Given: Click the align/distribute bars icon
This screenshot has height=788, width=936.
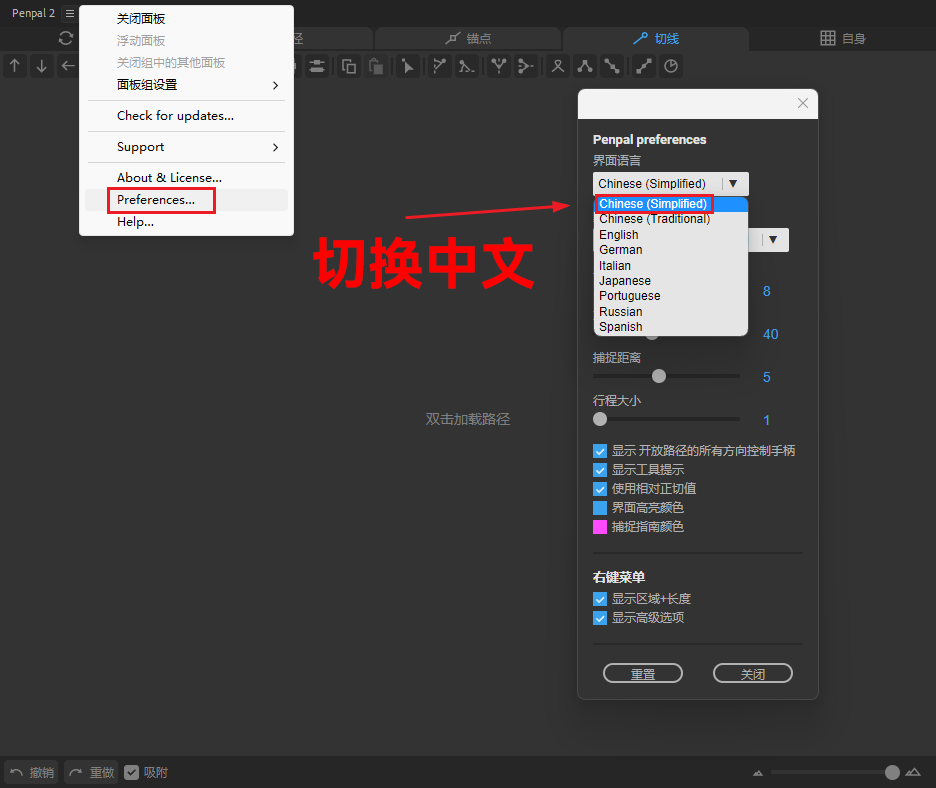Looking at the screenshot, I should click(317, 66).
